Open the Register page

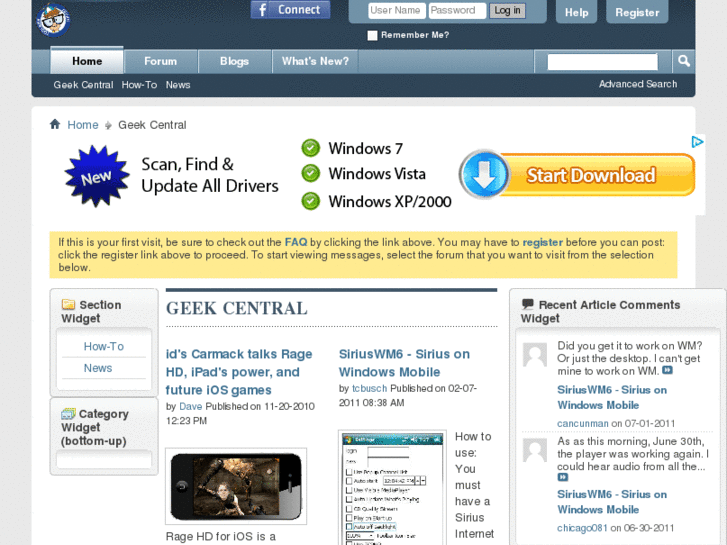(637, 13)
